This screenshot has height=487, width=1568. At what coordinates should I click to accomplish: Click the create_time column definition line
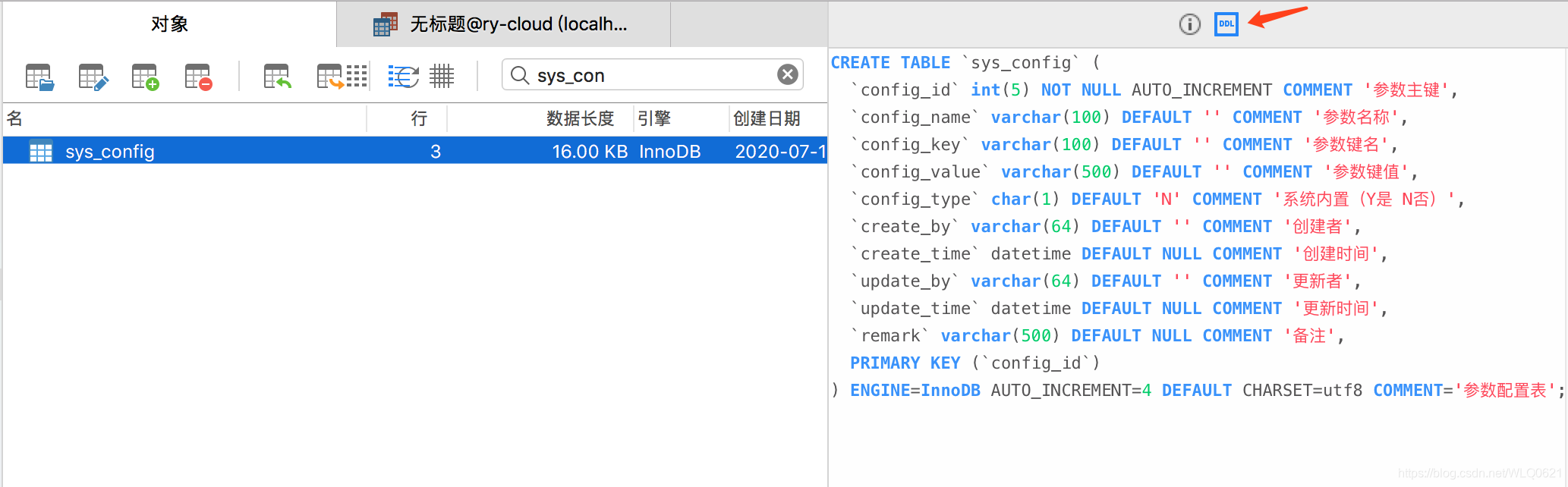click(x=1119, y=253)
